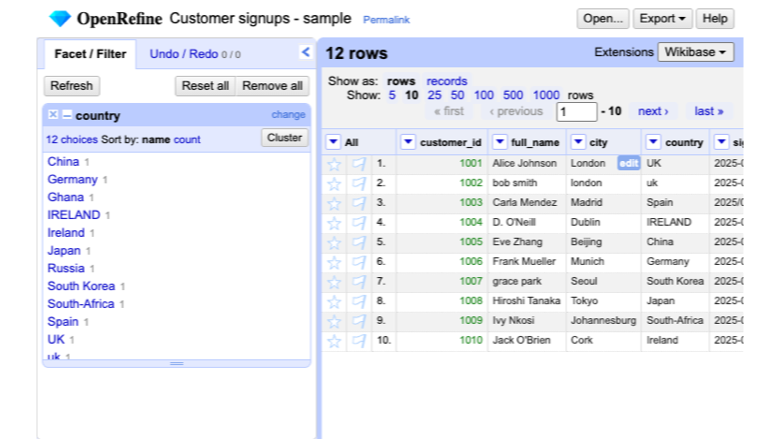The width and height of the screenshot is (780, 439).
Task: Click change link in country facet
Action: click(x=288, y=115)
